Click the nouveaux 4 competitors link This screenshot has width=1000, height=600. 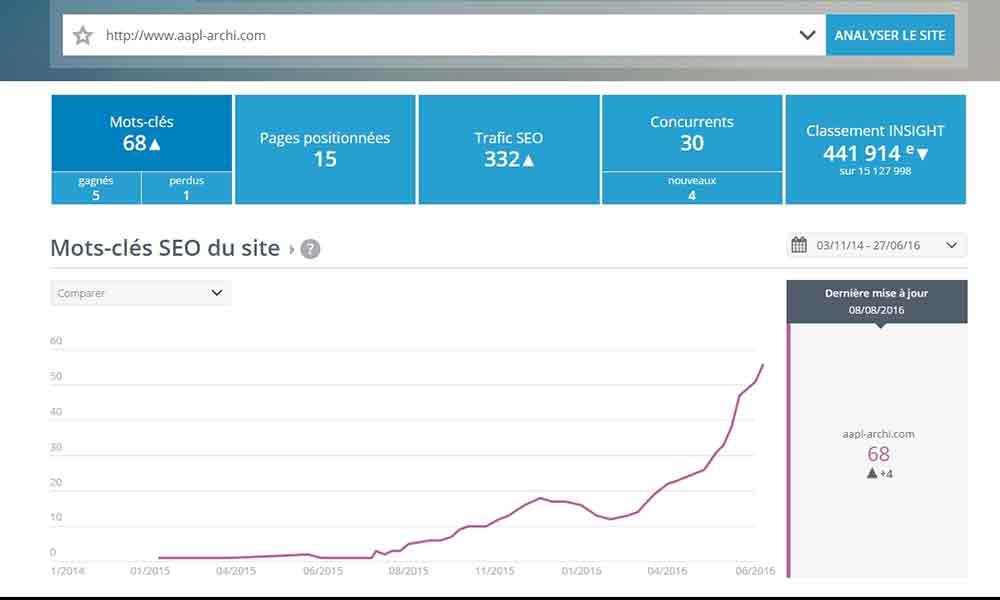pyautogui.click(x=692, y=188)
